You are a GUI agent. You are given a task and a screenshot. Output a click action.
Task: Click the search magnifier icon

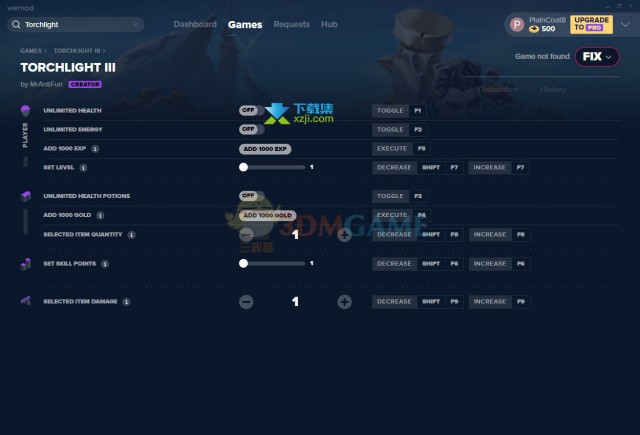pyautogui.click(x=16, y=24)
